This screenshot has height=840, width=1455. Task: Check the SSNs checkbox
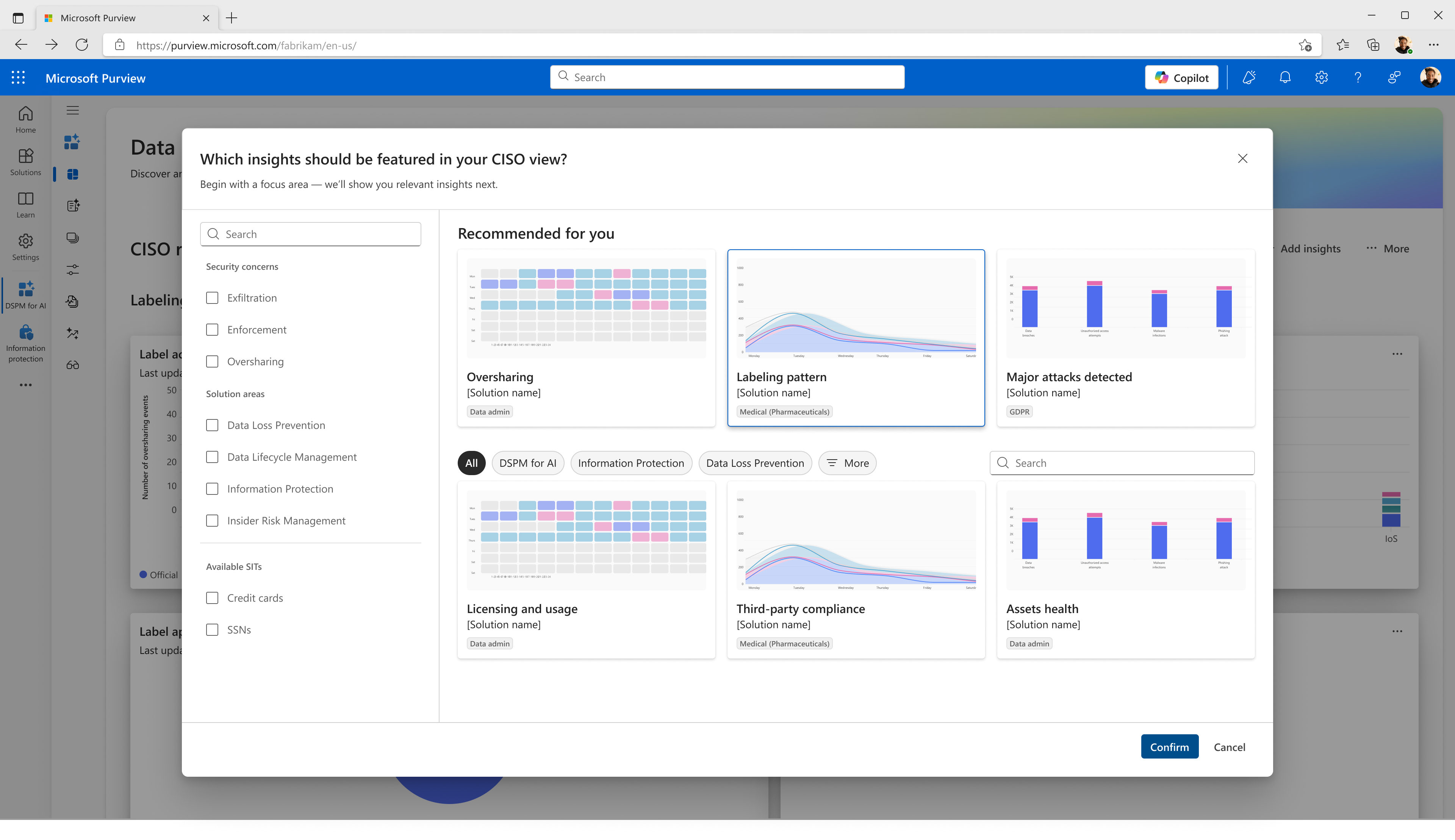[x=212, y=629]
